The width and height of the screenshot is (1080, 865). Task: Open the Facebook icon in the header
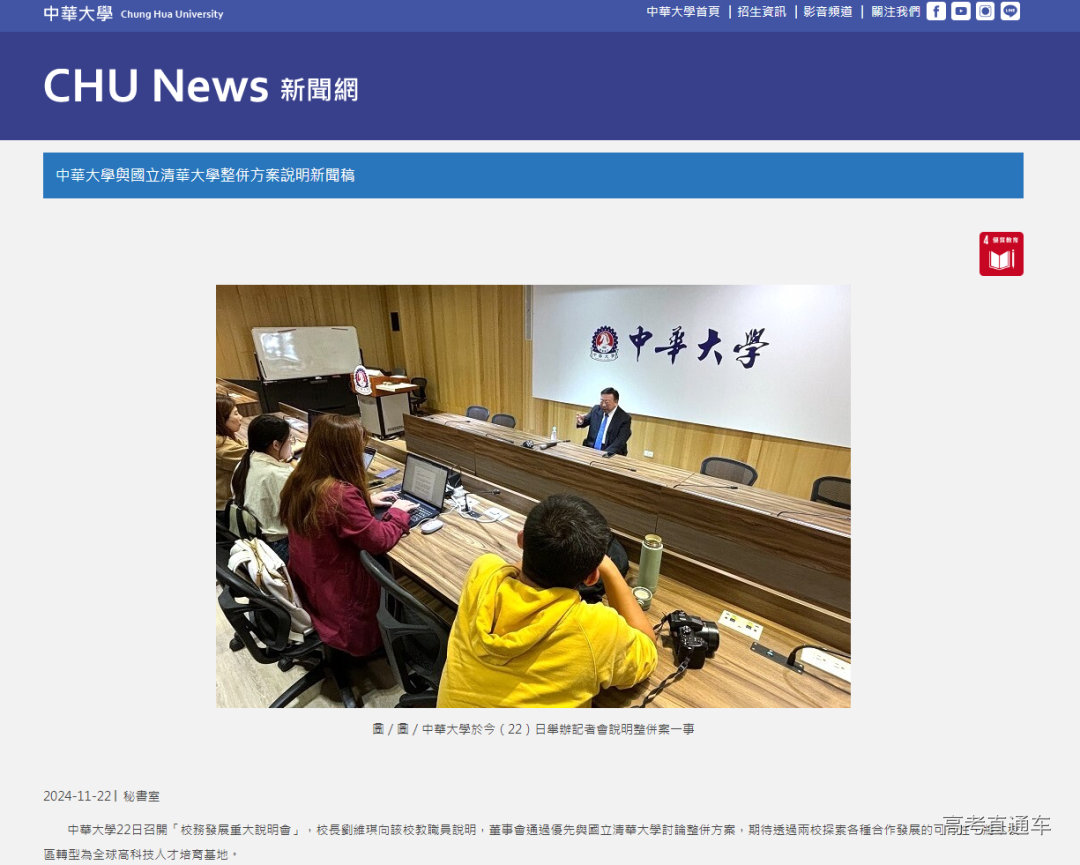(936, 12)
